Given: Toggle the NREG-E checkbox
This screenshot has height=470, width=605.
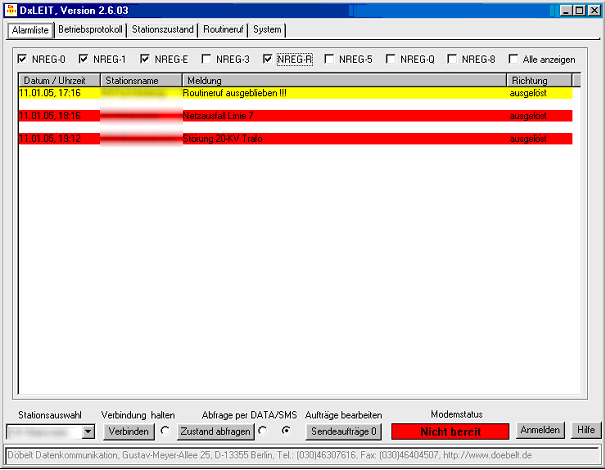Looking at the screenshot, I should 145,59.
